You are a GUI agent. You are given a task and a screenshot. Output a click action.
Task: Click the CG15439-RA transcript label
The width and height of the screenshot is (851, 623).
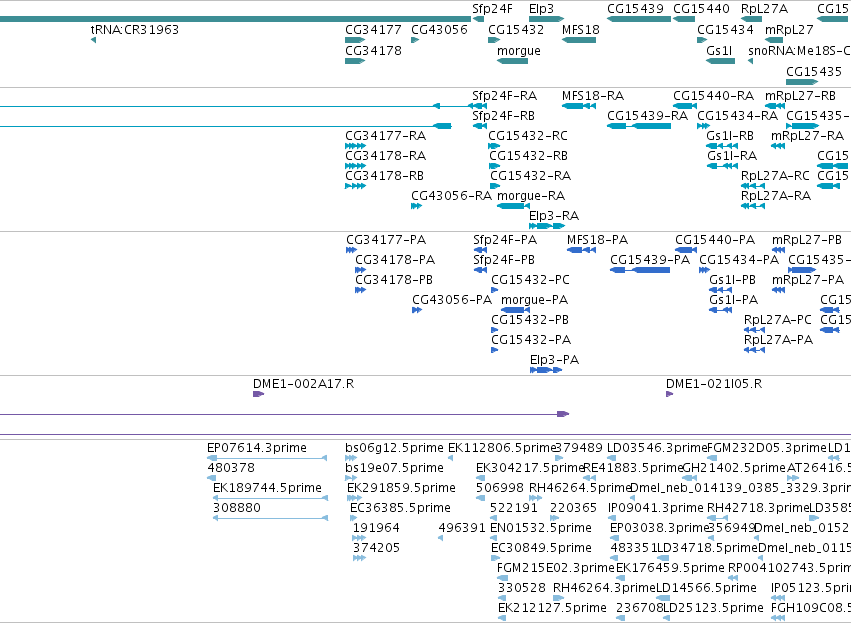point(647,116)
